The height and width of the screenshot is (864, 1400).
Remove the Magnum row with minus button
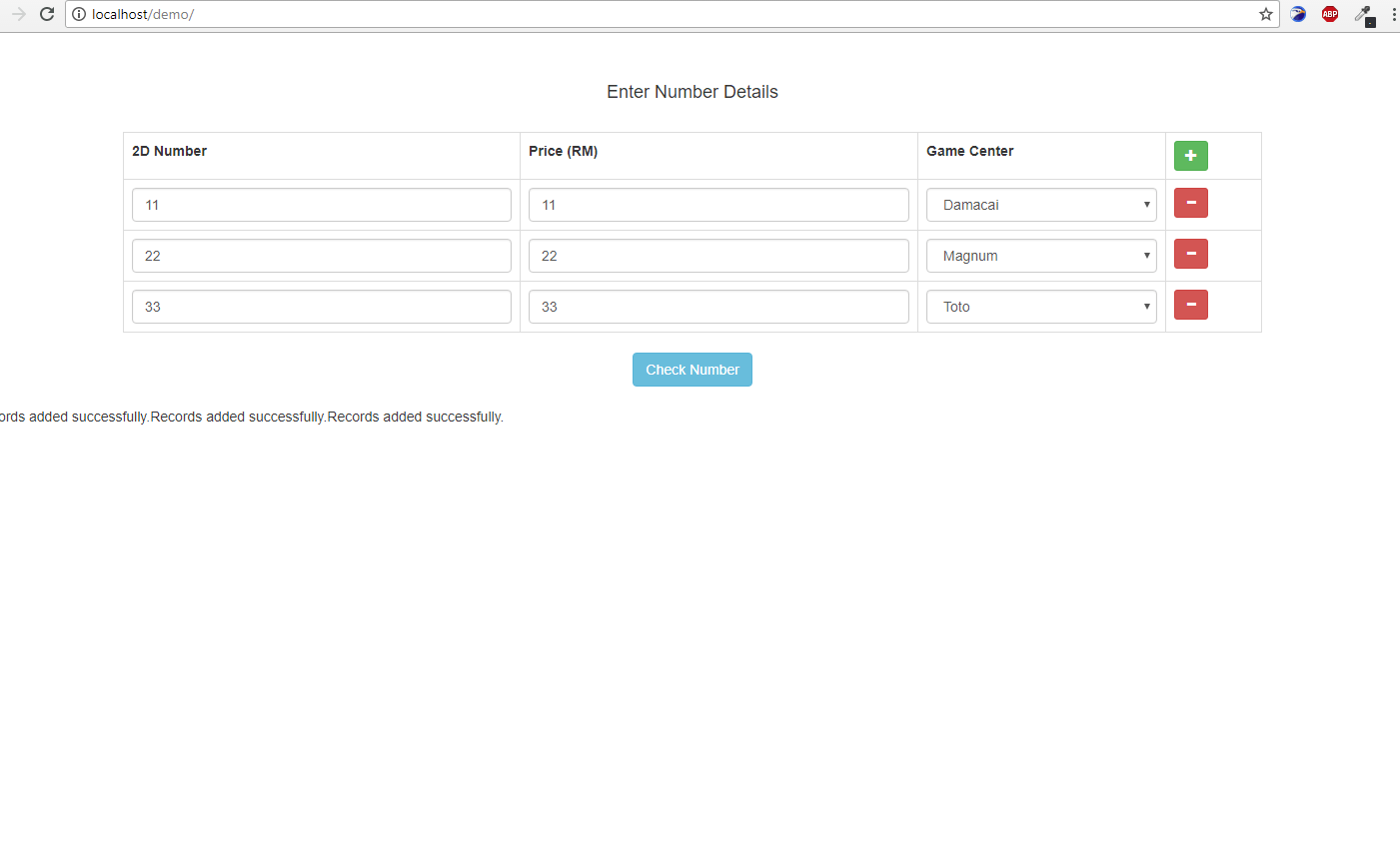click(1190, 254)
